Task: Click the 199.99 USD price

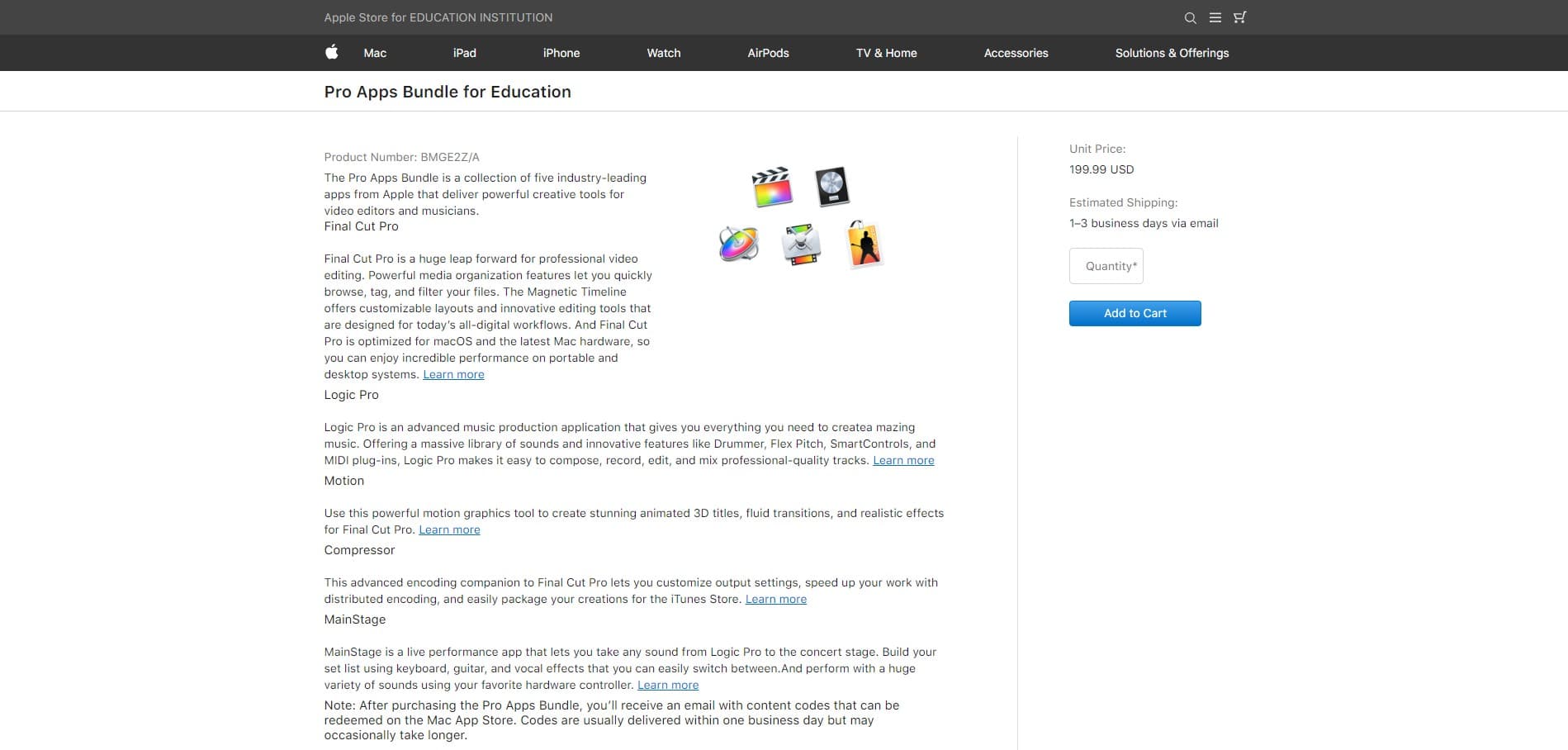Action: pos(1101,169)
